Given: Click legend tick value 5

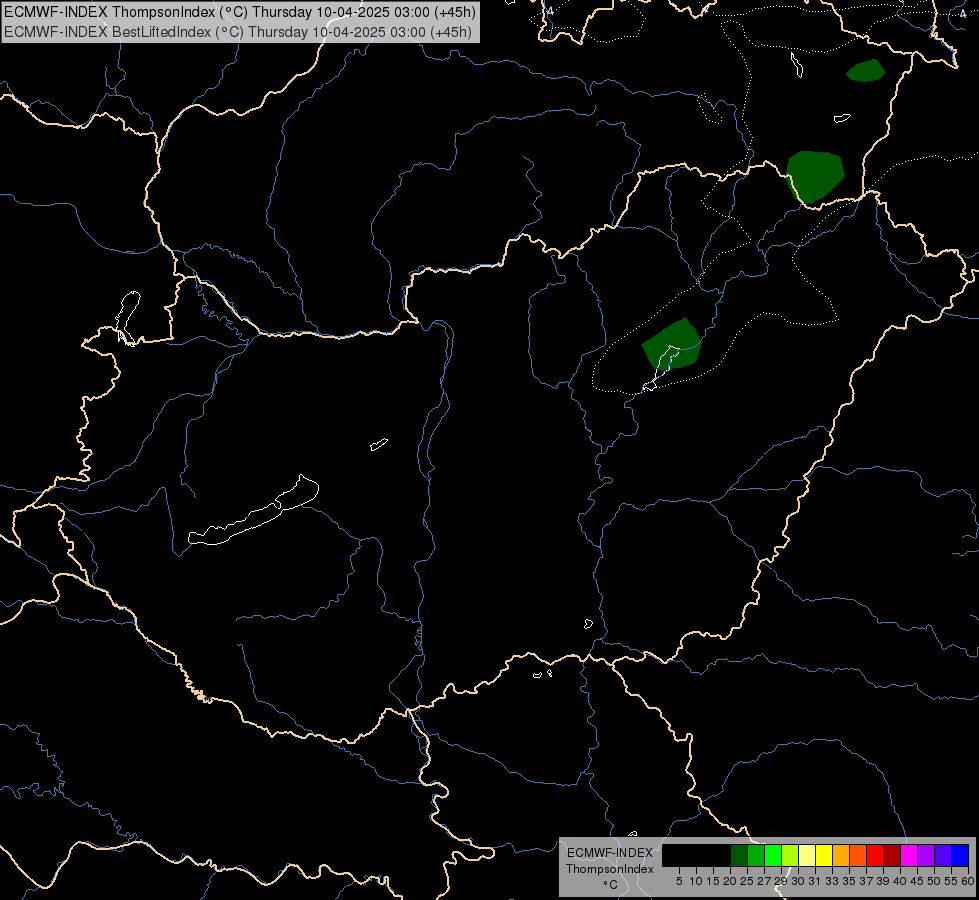Looking at the screenshot, I should (x=679, y=881).
